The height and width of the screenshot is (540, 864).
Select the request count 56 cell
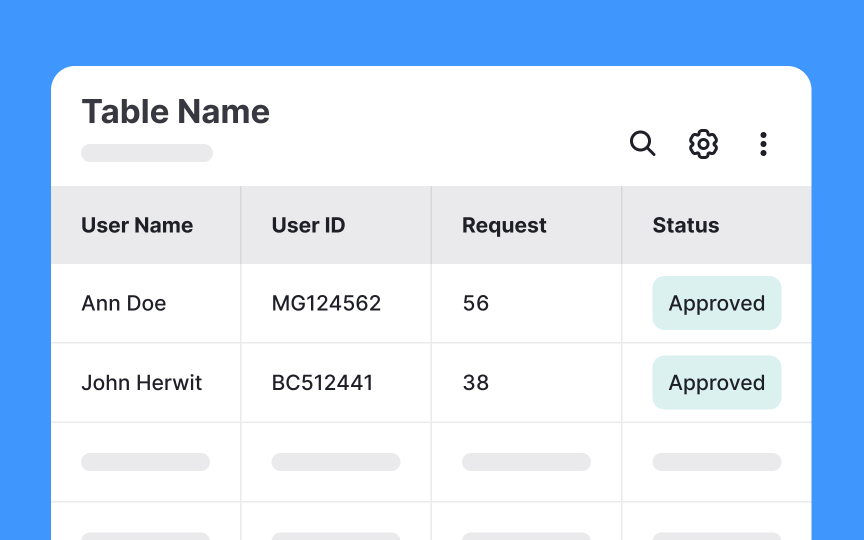tap(476, 303)
